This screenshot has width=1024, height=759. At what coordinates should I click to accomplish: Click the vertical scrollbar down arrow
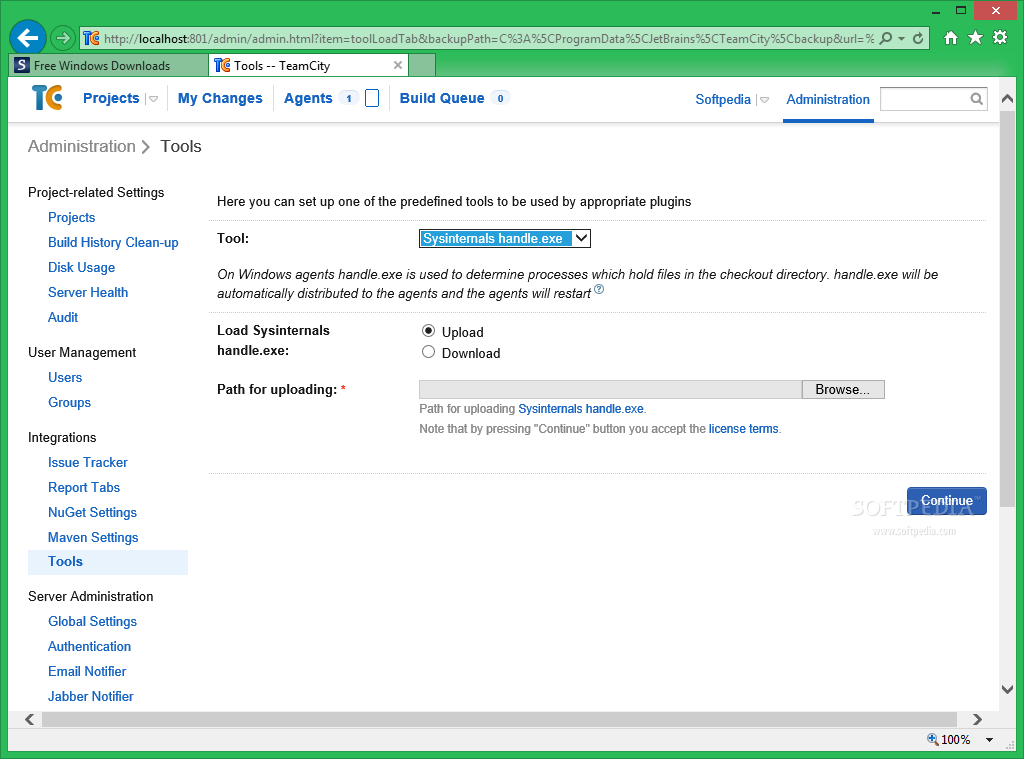coord(1008,690)
